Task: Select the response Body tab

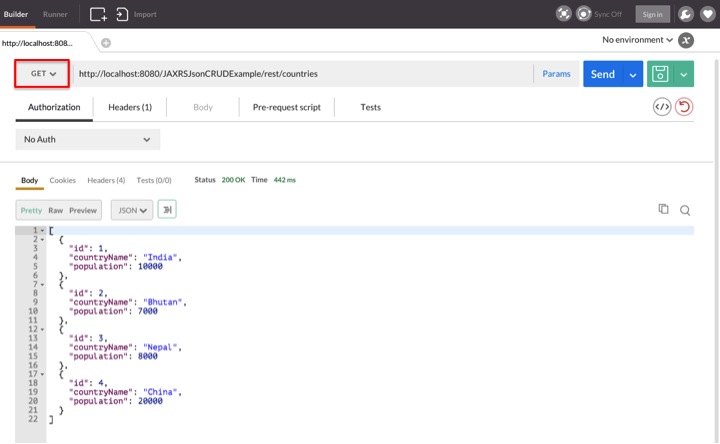Action: [x=29, y=180]
